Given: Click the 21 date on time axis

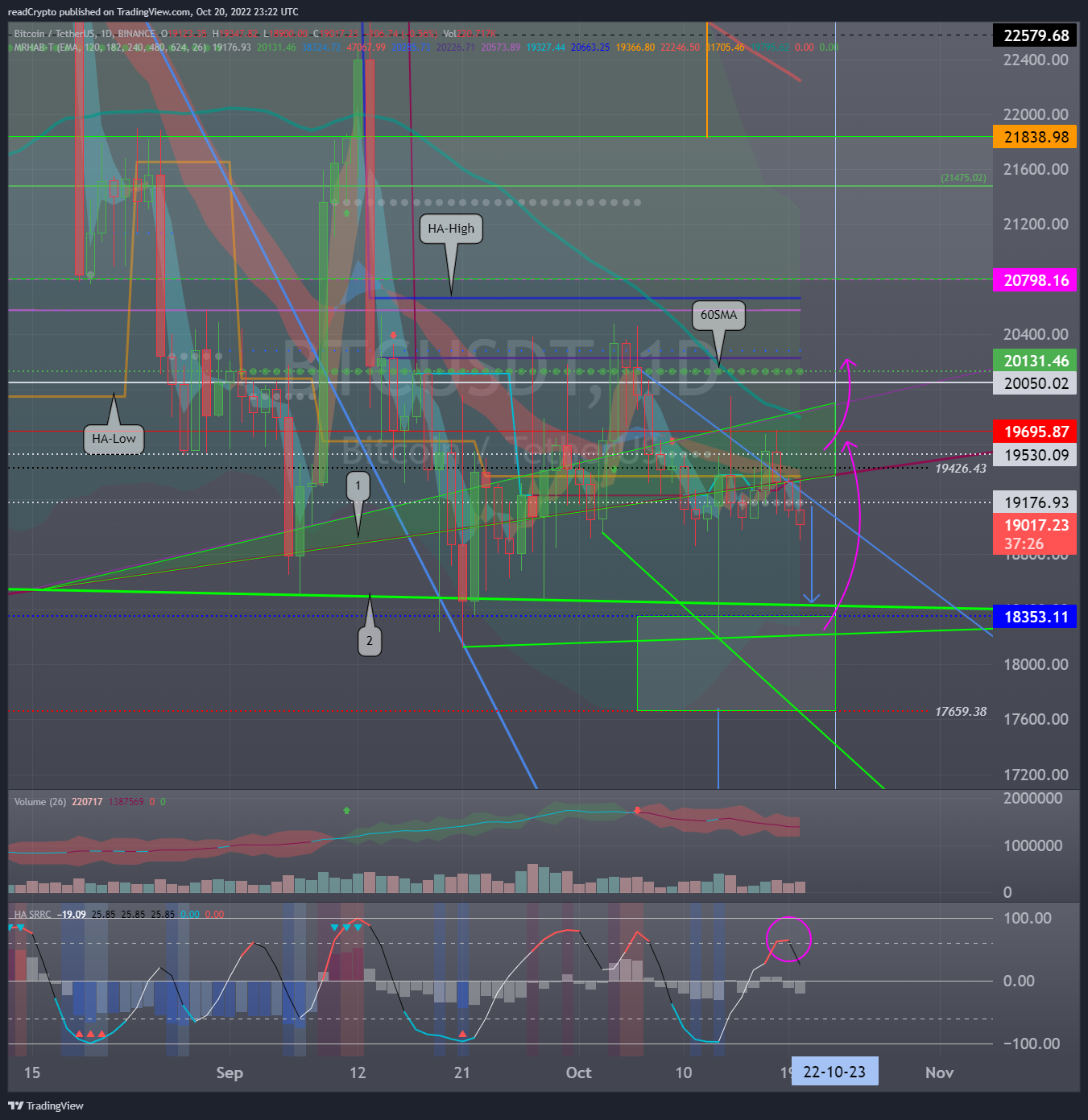Looking at the screenshot, I should (461, 1072).
